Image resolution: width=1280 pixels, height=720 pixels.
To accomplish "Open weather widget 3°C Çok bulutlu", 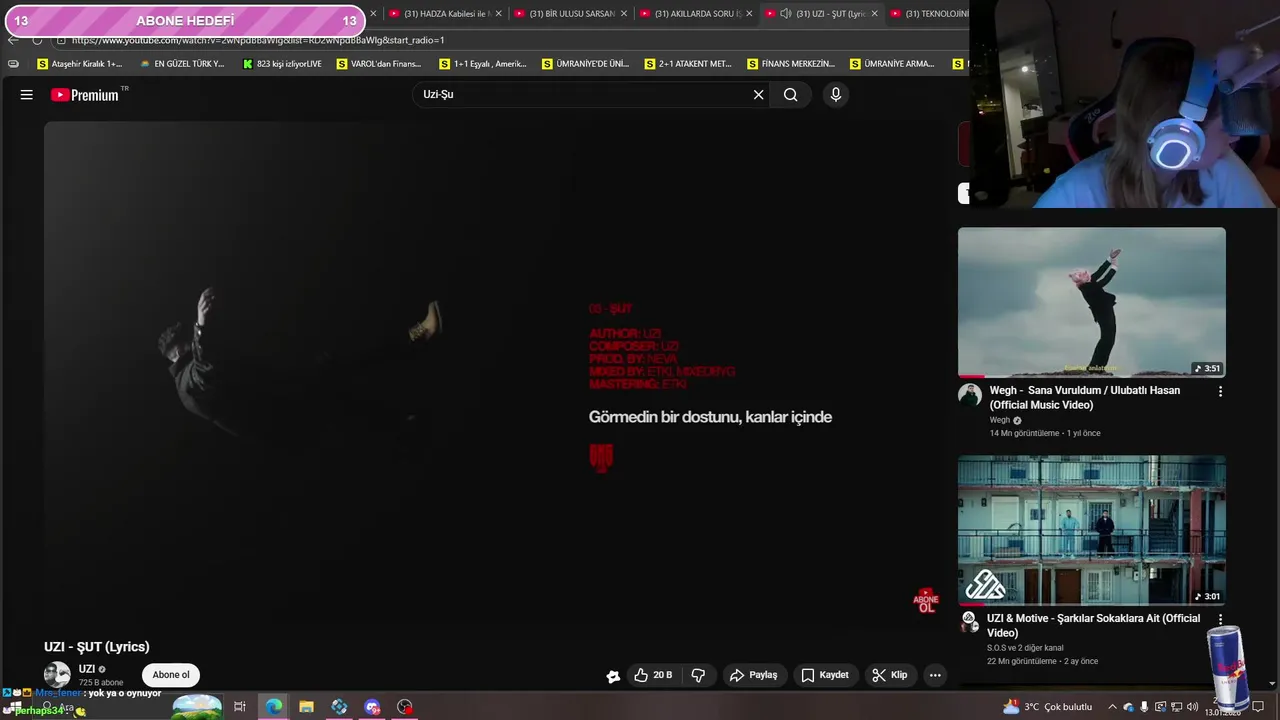I will point(1047,707).
